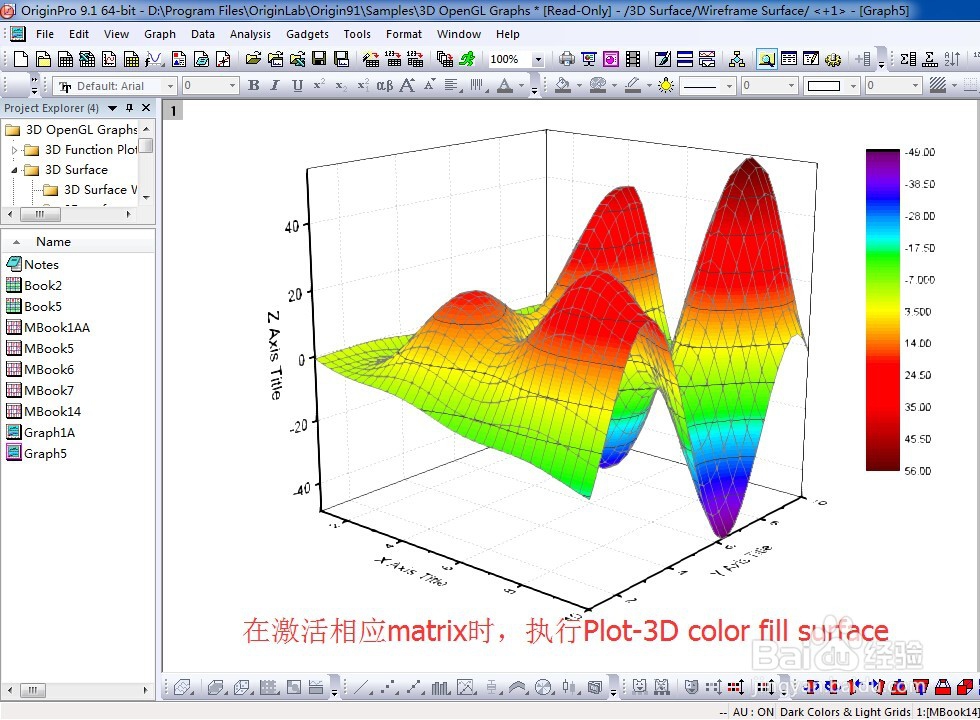Create a new function plot
This screenshot has height=720, width=980.
coord(154,59)
